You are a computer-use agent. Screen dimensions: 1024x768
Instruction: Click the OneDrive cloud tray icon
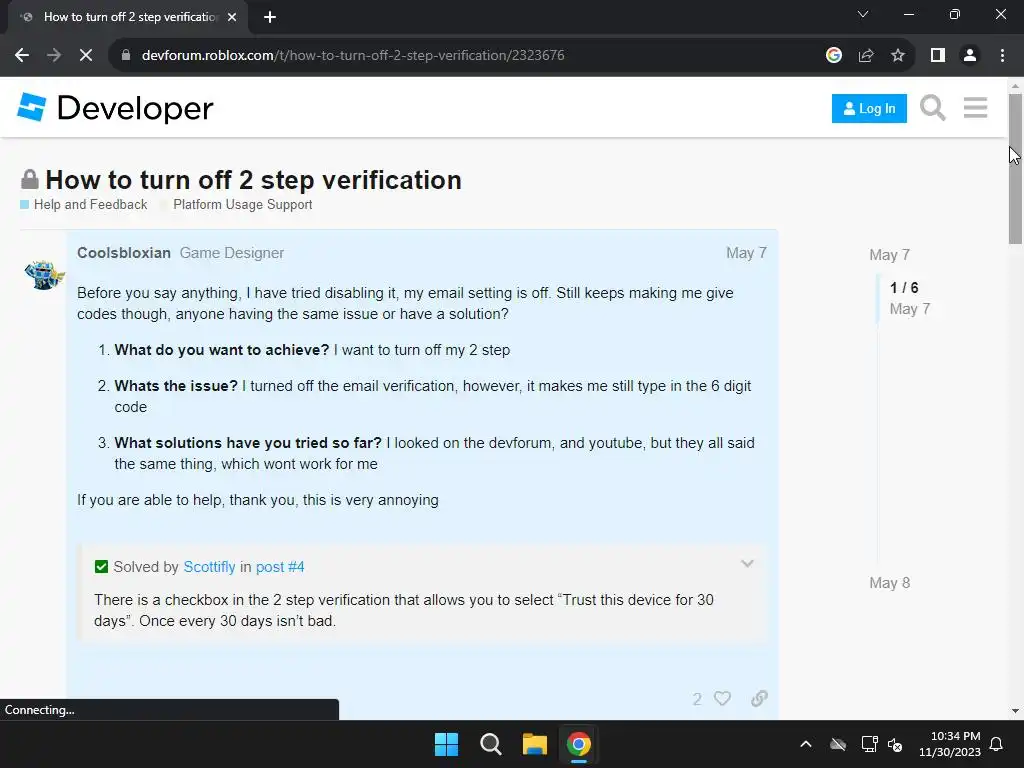click(838, 744)
